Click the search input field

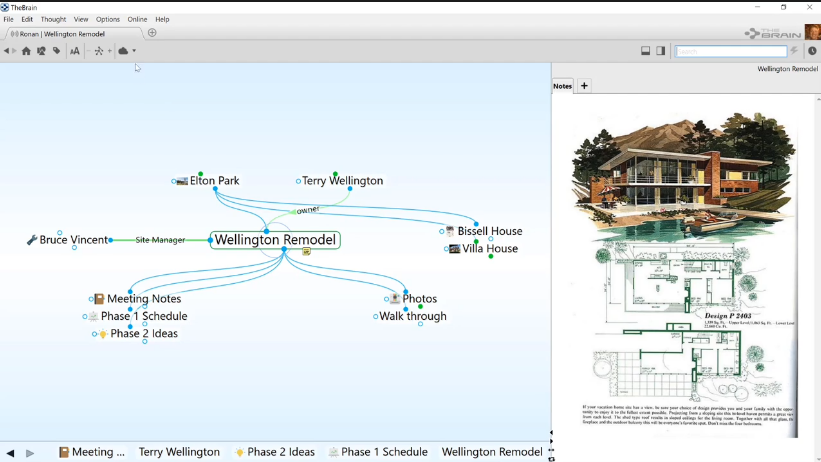tap(731, 51)
